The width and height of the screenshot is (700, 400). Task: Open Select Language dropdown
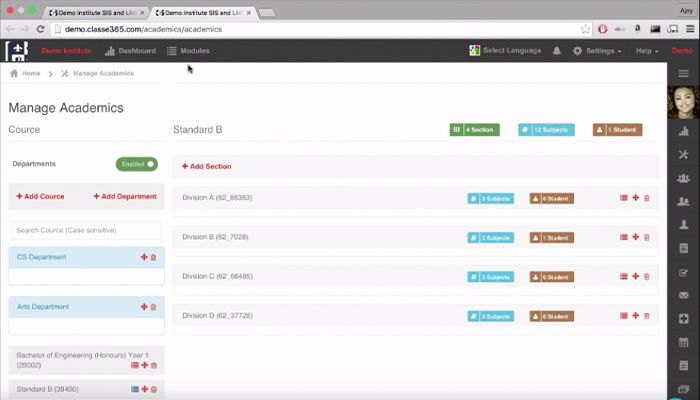[505, 50]
